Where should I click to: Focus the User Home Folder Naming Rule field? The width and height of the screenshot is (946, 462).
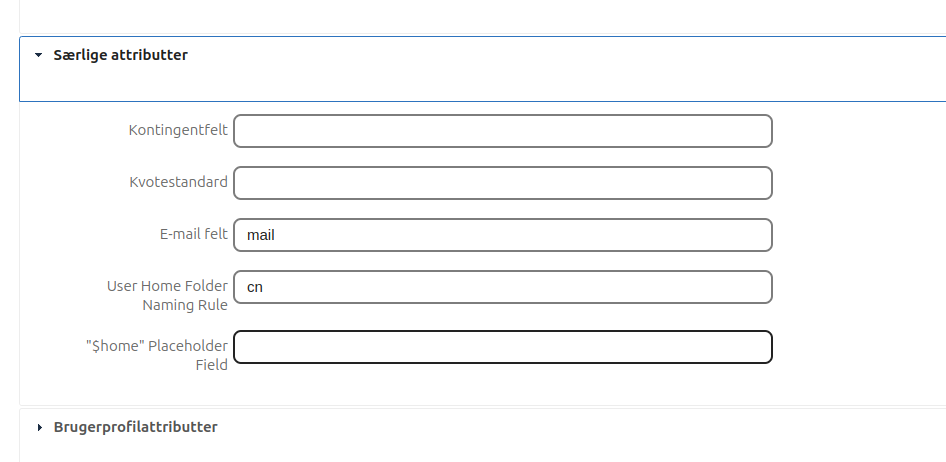click(502, 287)
